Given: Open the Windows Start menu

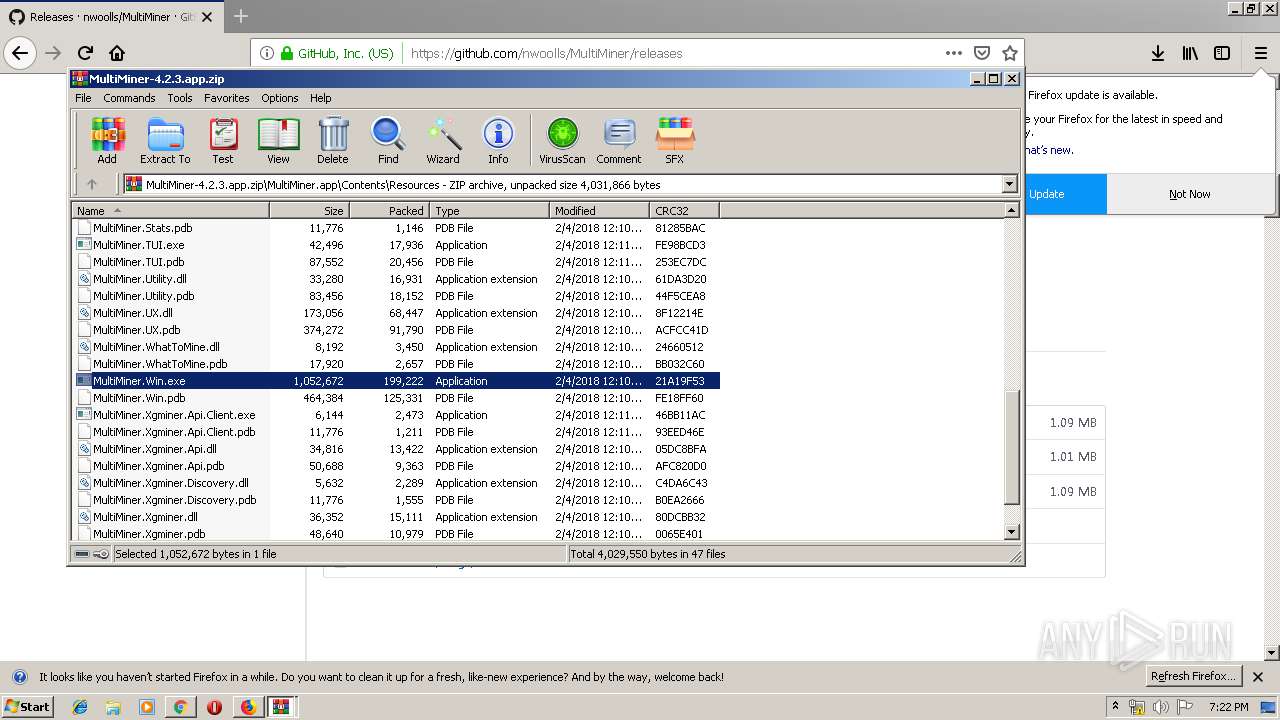Looking at the screenshot, I should pos(28,707).
